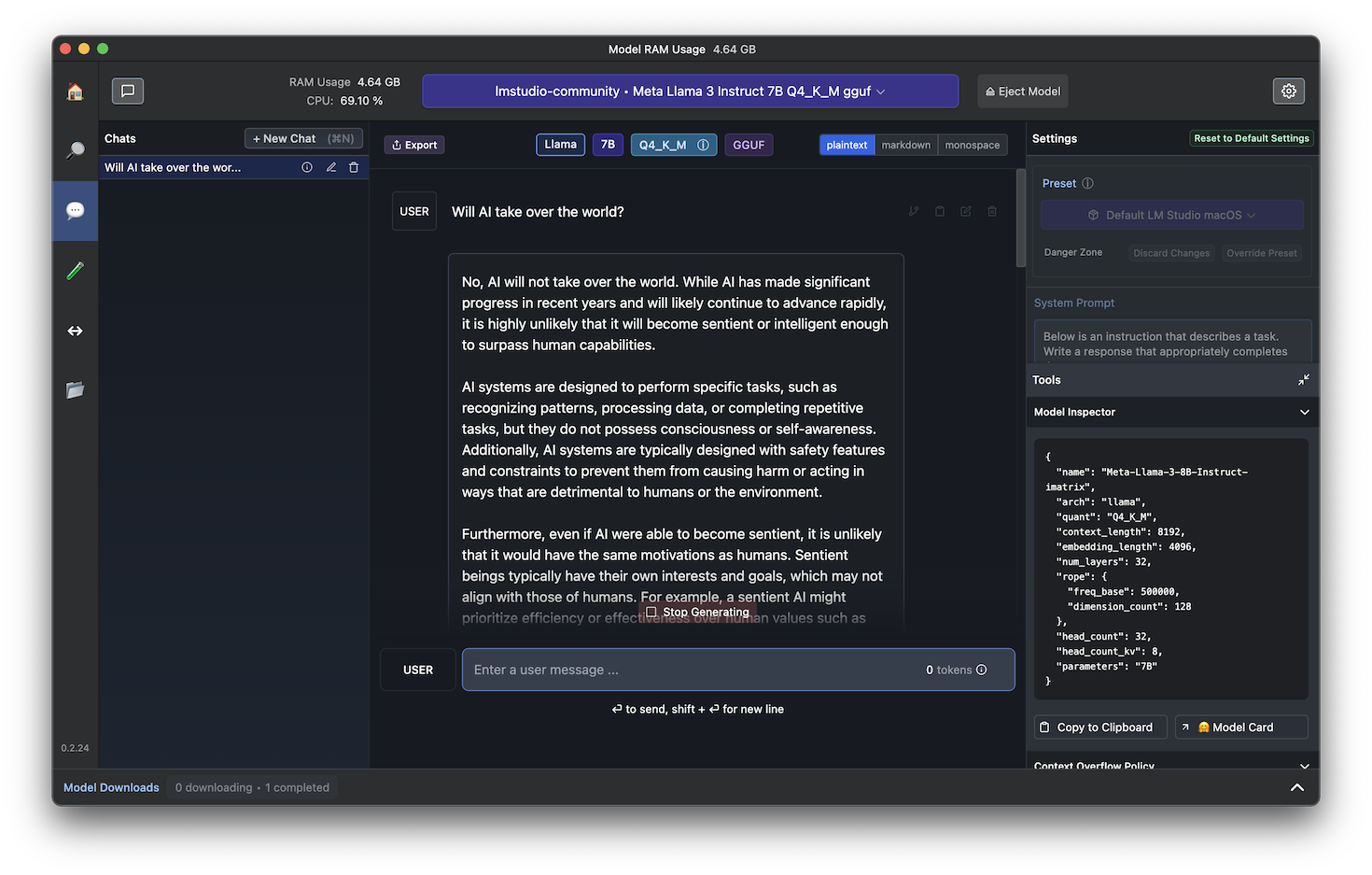The image size is (1372, 875).
Task: Click the System Prompt text box
Action: tap(1172, 342)
